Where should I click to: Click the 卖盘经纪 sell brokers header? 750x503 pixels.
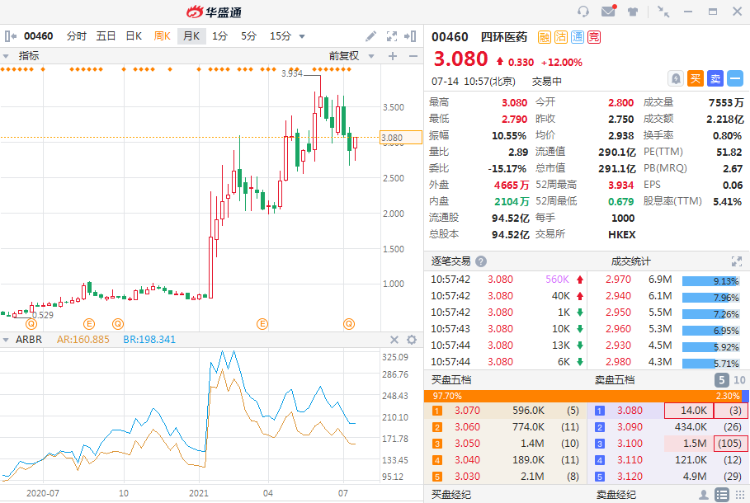(x=616, y=495)
